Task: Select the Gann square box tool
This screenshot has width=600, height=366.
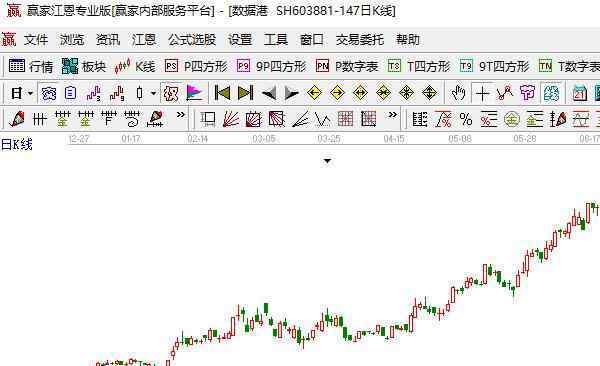Action: 208,119
